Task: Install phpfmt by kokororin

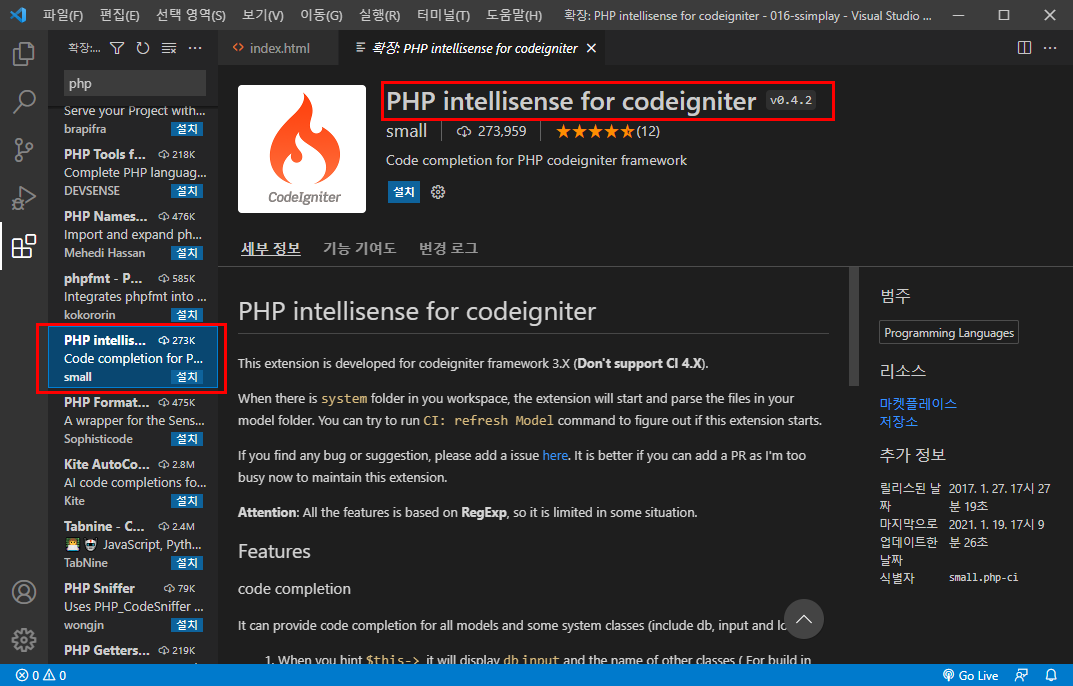Action: (x=187, y=315)
